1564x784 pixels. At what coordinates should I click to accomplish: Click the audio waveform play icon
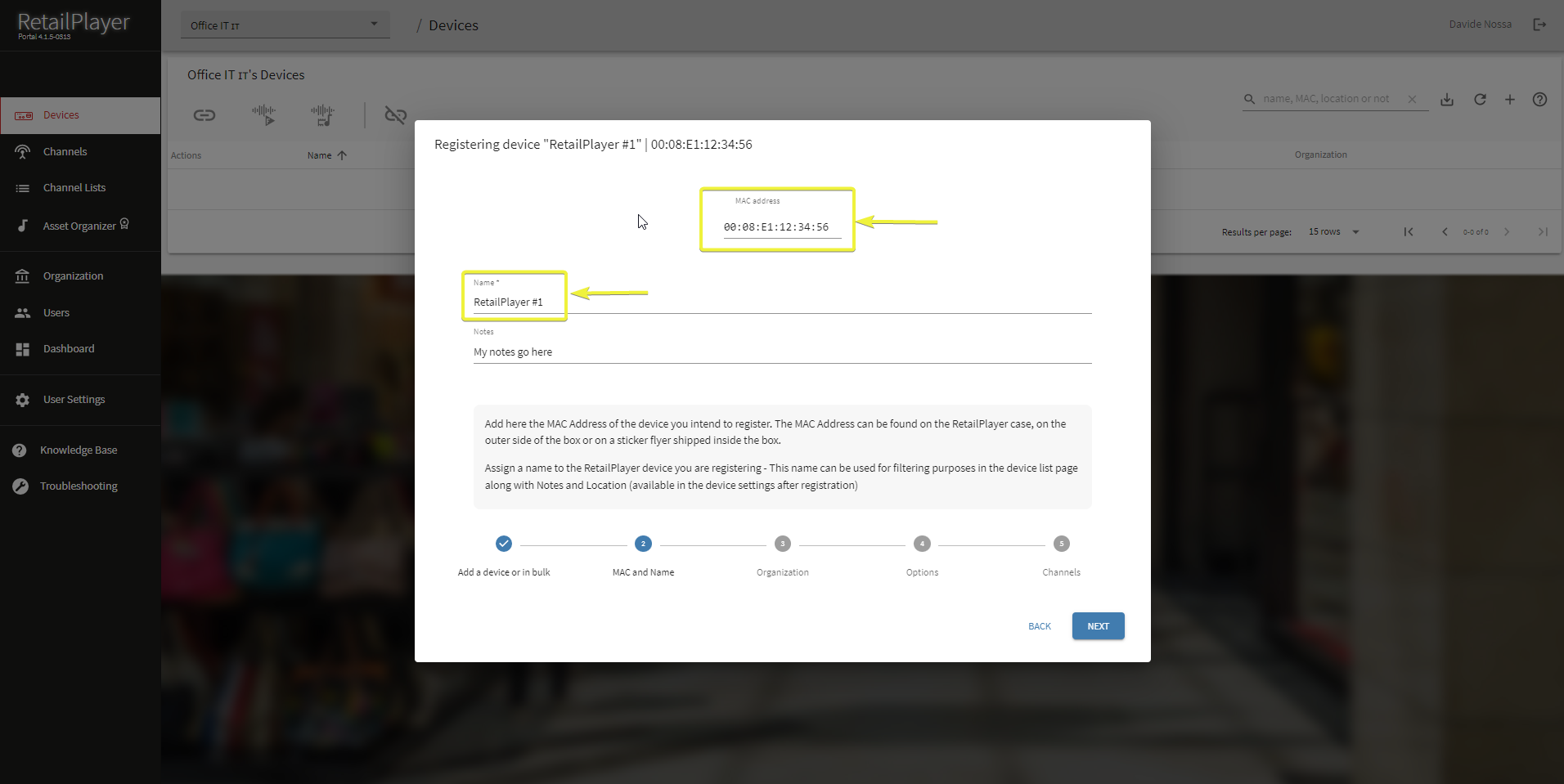click(x=263, y=115)
